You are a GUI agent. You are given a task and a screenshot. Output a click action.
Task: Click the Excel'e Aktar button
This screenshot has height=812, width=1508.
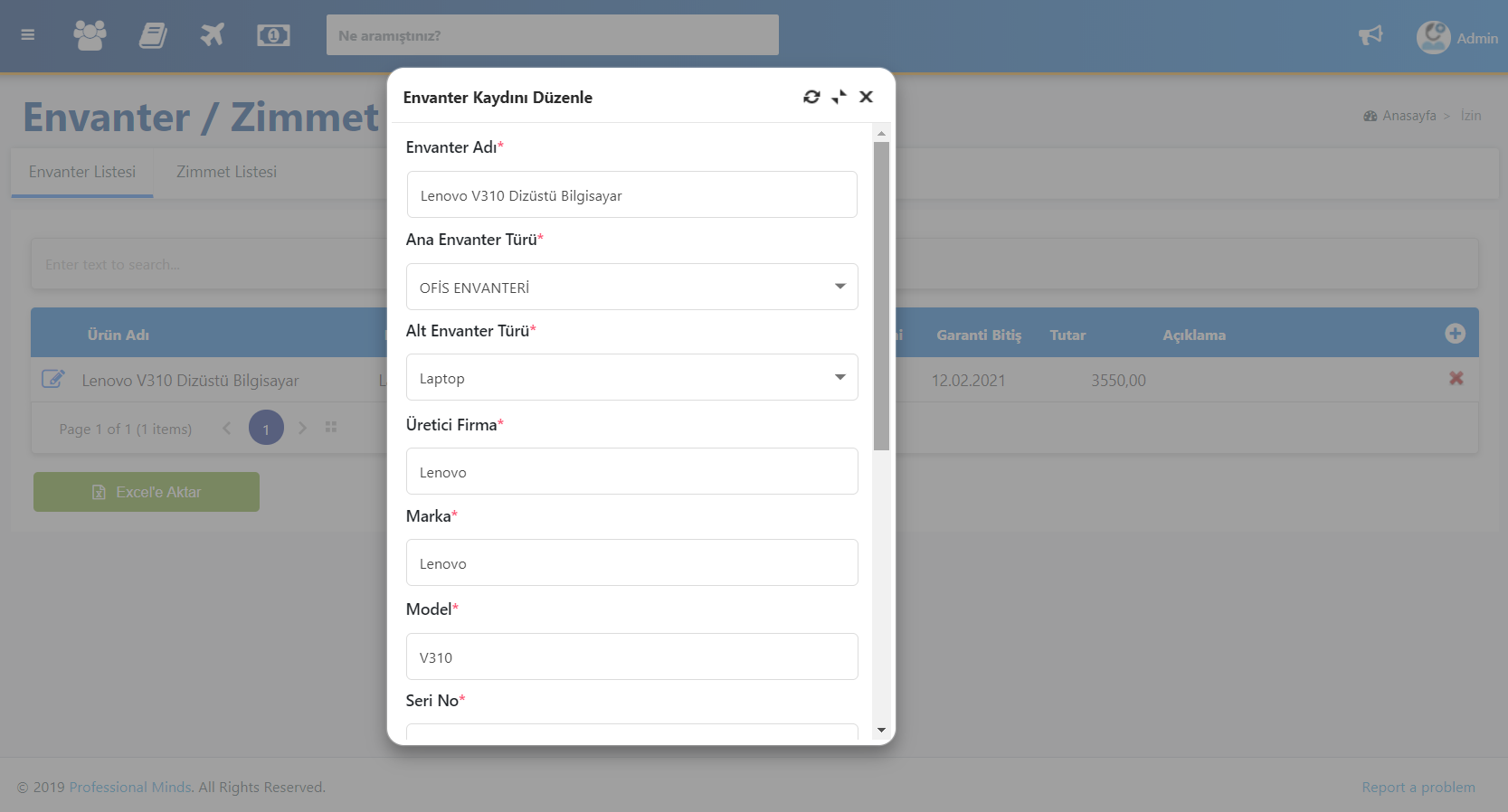147,492
